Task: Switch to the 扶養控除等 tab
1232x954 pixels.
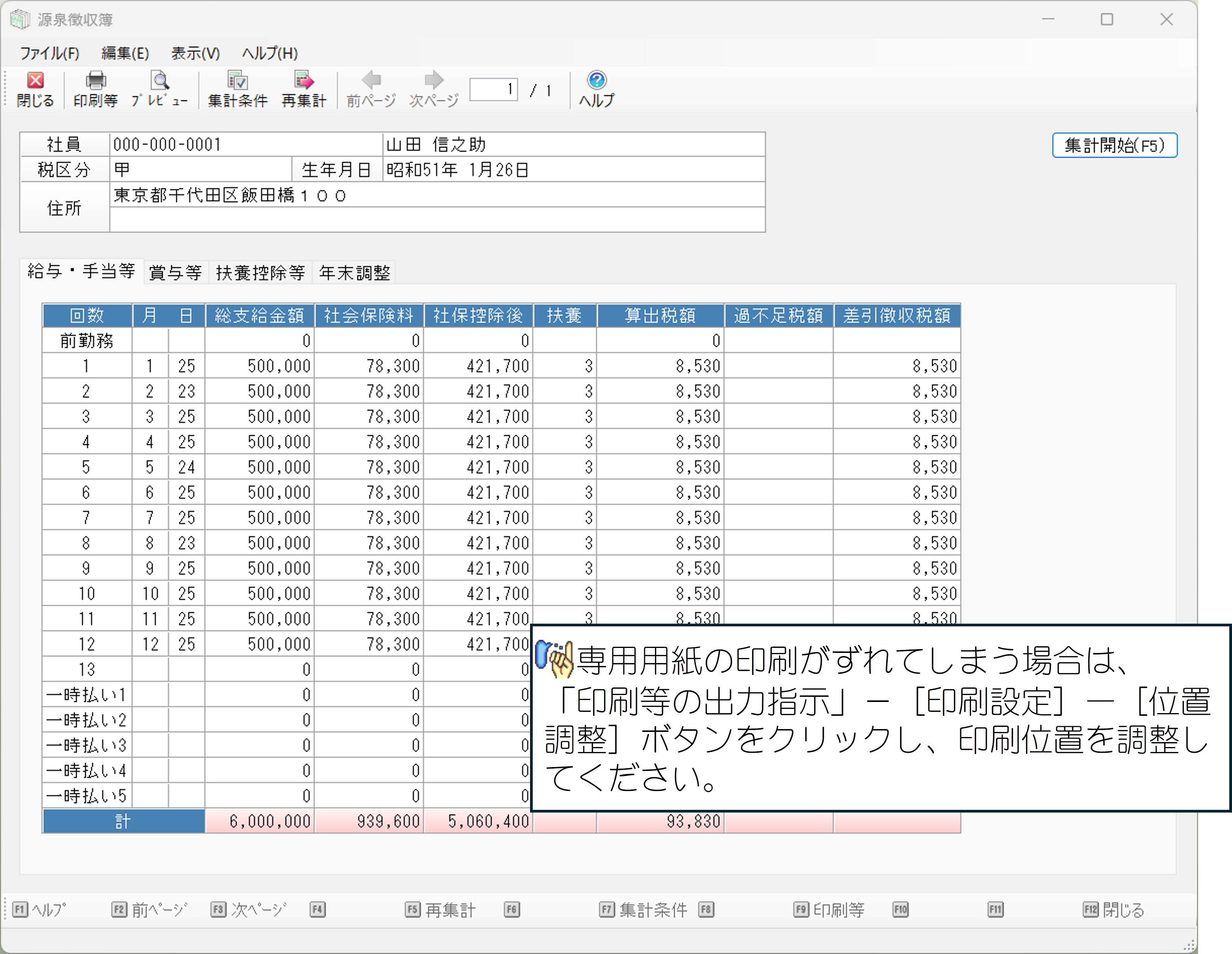Action: coord(260,273)
